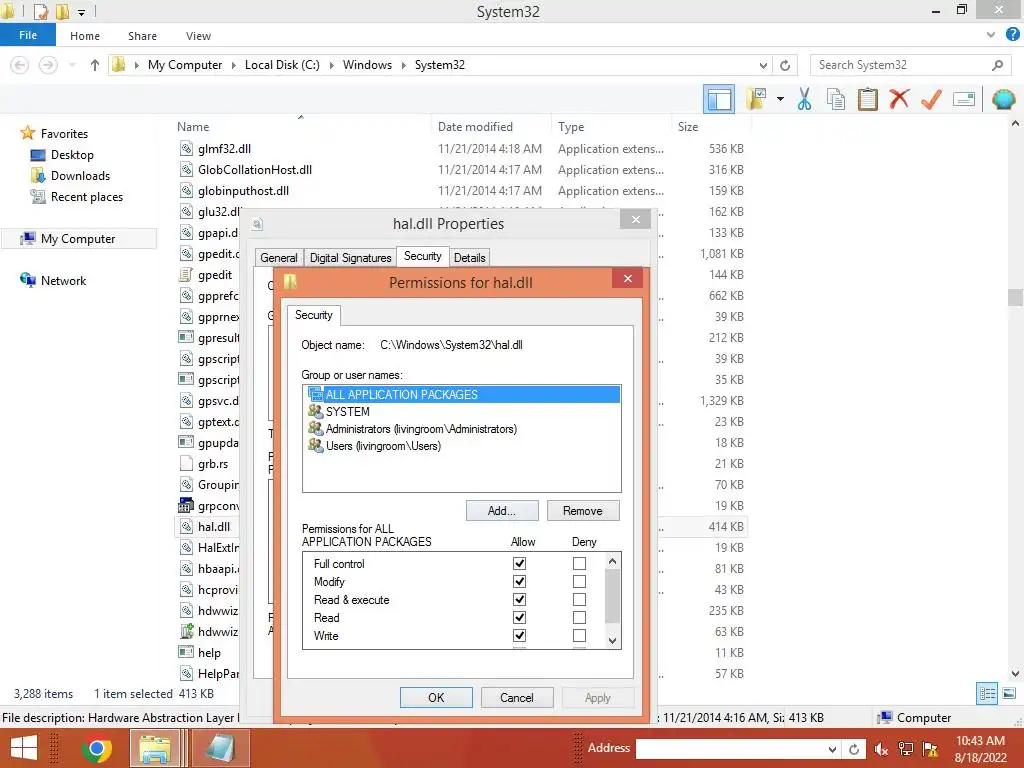Check Deny for Write permission

coord(579,635)
